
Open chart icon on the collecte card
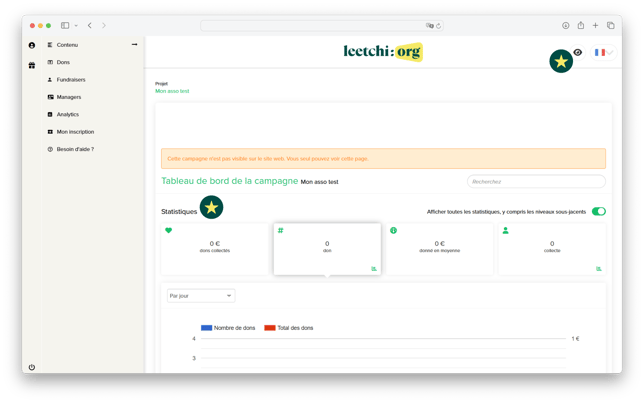click(x=599, y=269)
